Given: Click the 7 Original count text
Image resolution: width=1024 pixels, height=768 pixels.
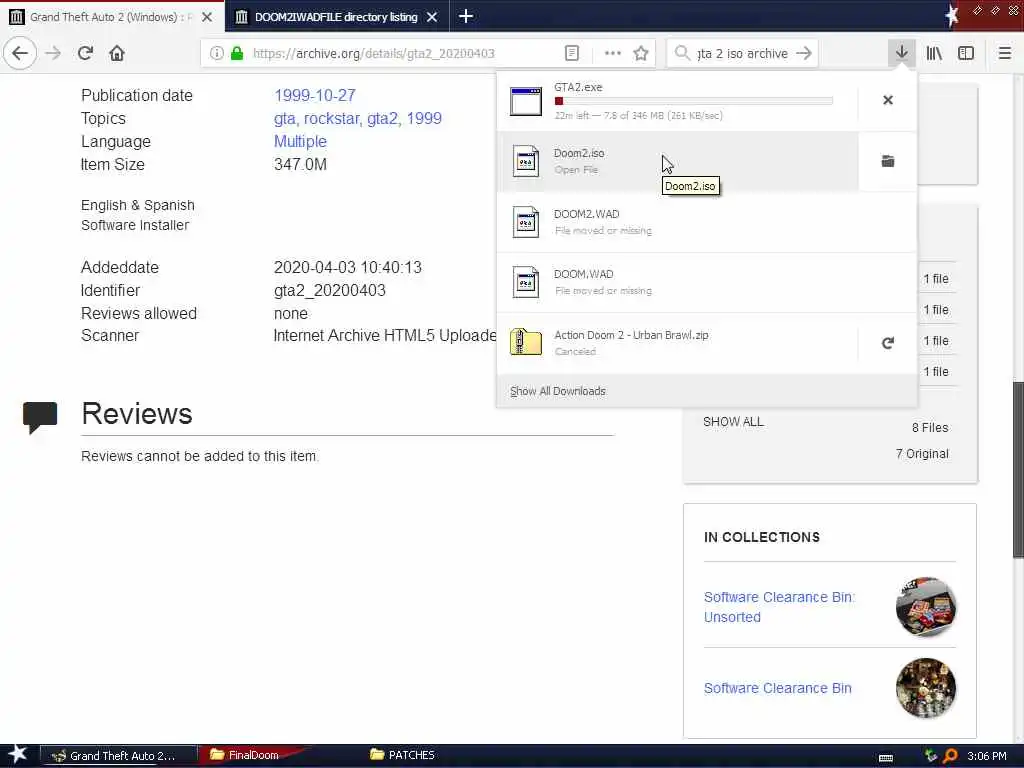Looking at the screenshot, I should 922,453.
